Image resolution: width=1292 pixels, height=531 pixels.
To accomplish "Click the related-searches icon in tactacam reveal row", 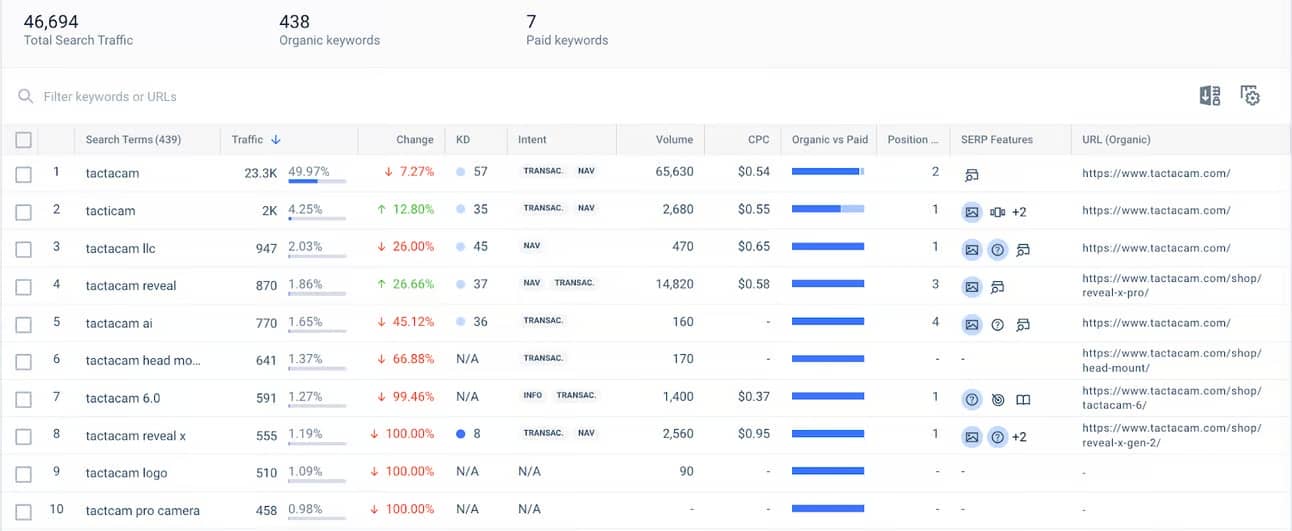I will click(997, 287).
